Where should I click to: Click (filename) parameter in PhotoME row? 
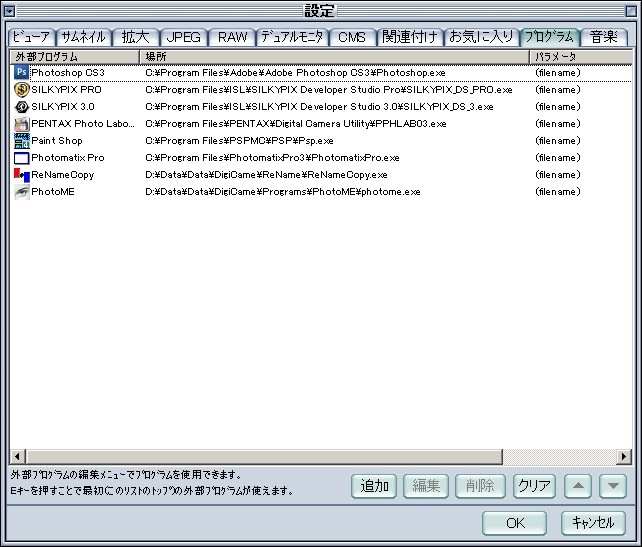pyautogui.click(x=558, y=192)
